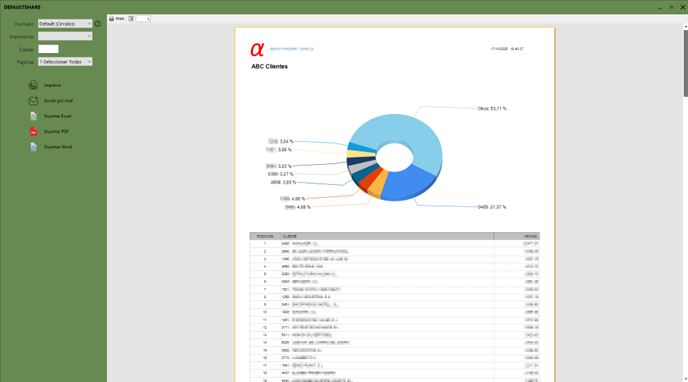Click the Print icon in the preview toolbar
This screenshot has height=382, width=688.
[x=111, y=19]
